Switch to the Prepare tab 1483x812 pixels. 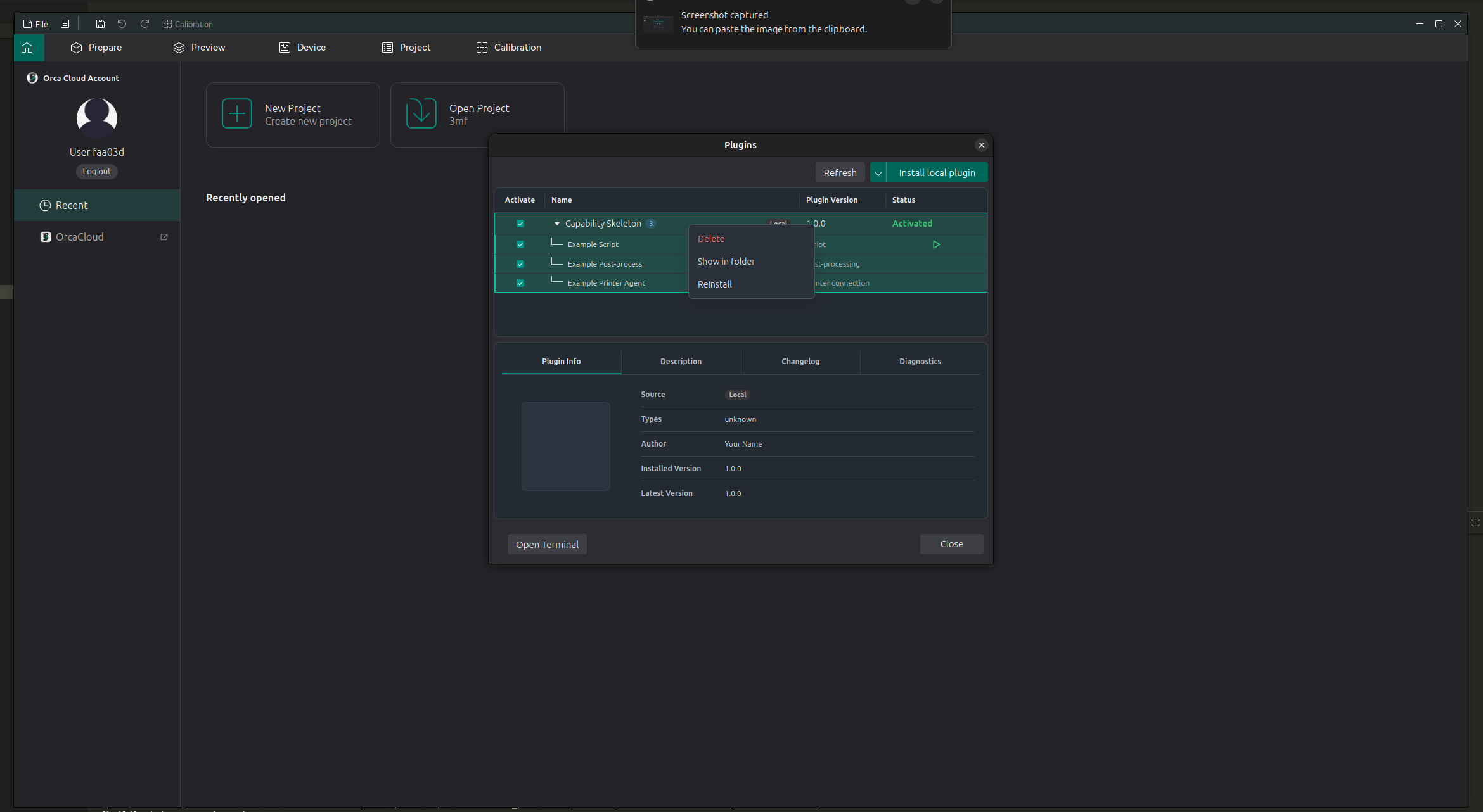(96, 48)
